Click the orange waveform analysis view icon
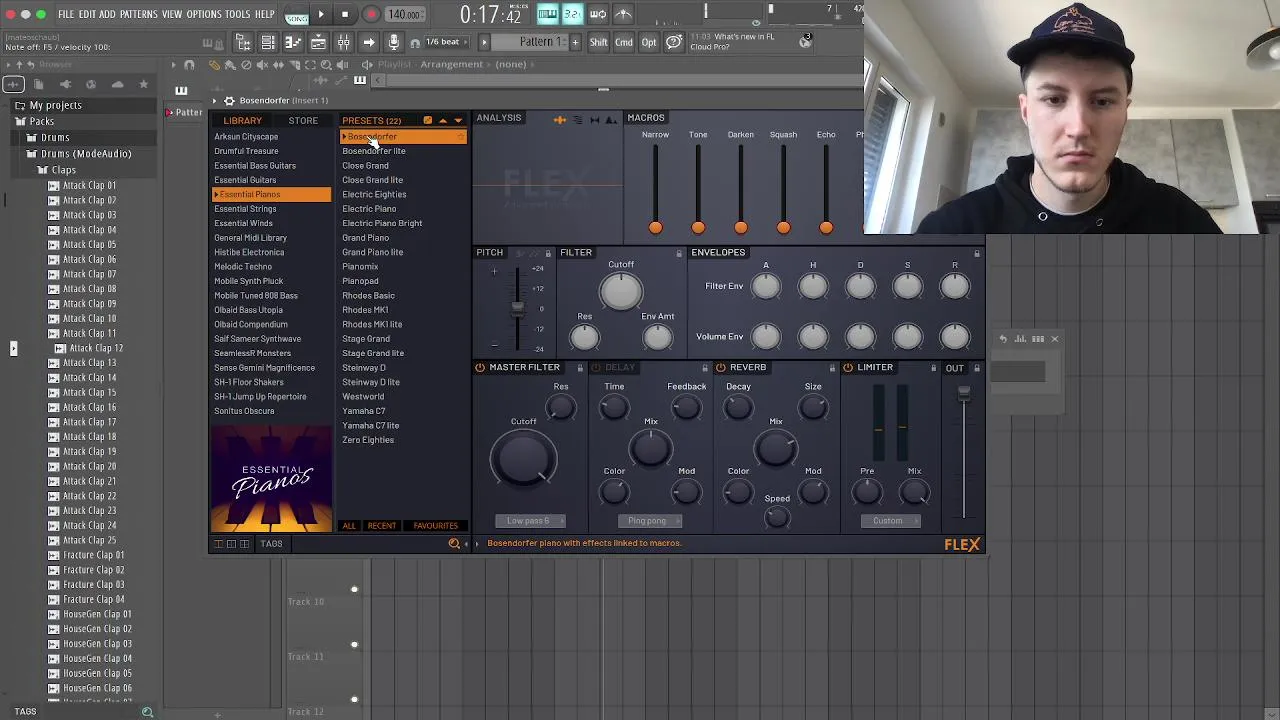This screenshot has height=720, width=1280. click(x=559, y=119)
